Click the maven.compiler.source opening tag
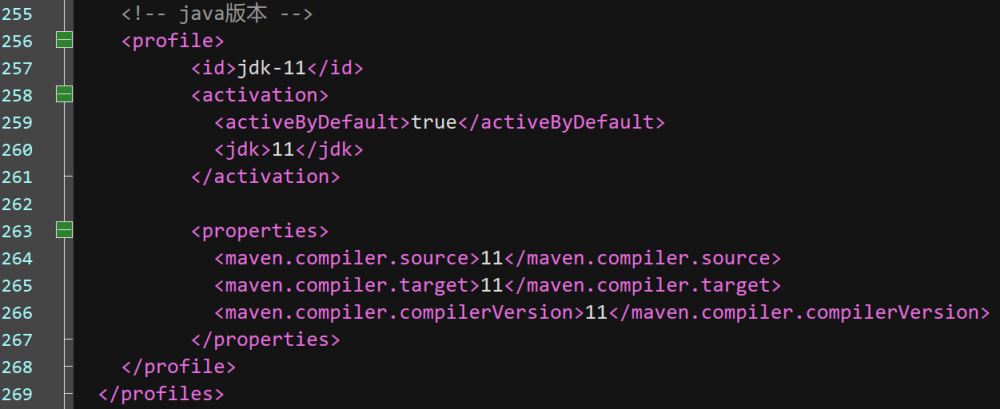The image size is (1000, 409). click(x=347, y=258)
